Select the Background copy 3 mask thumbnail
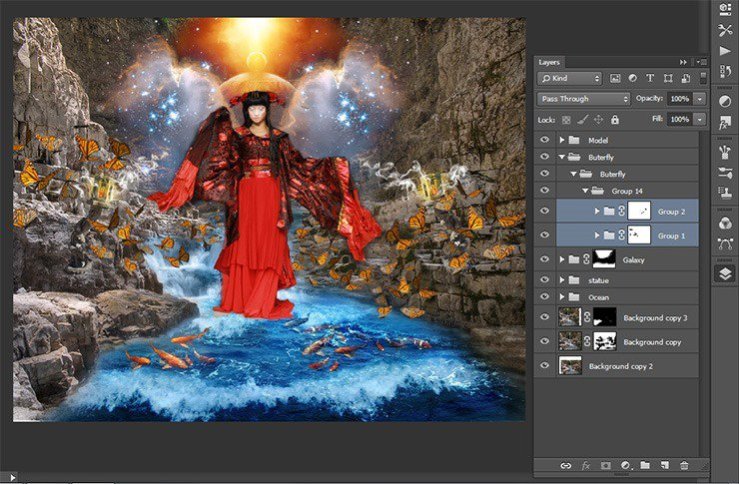The width and height of the screenshot is (739, 484). 604,317
